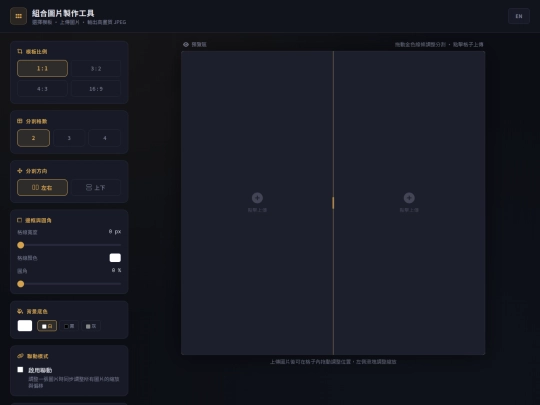Click the border width slider handle

point(21,245)
